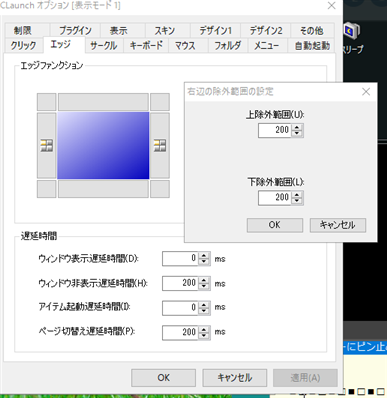Decrease the 上除外範囲 value with down arrow

click(x=297, y=133)
